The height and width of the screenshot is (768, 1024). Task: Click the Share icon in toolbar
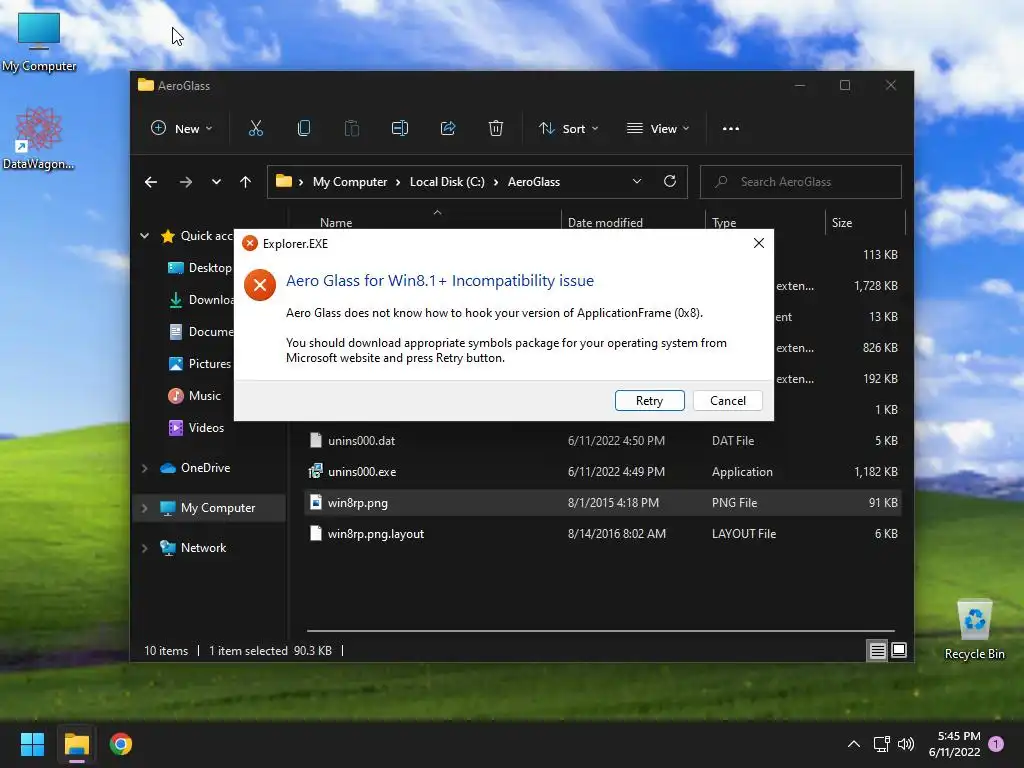point(448,129)
